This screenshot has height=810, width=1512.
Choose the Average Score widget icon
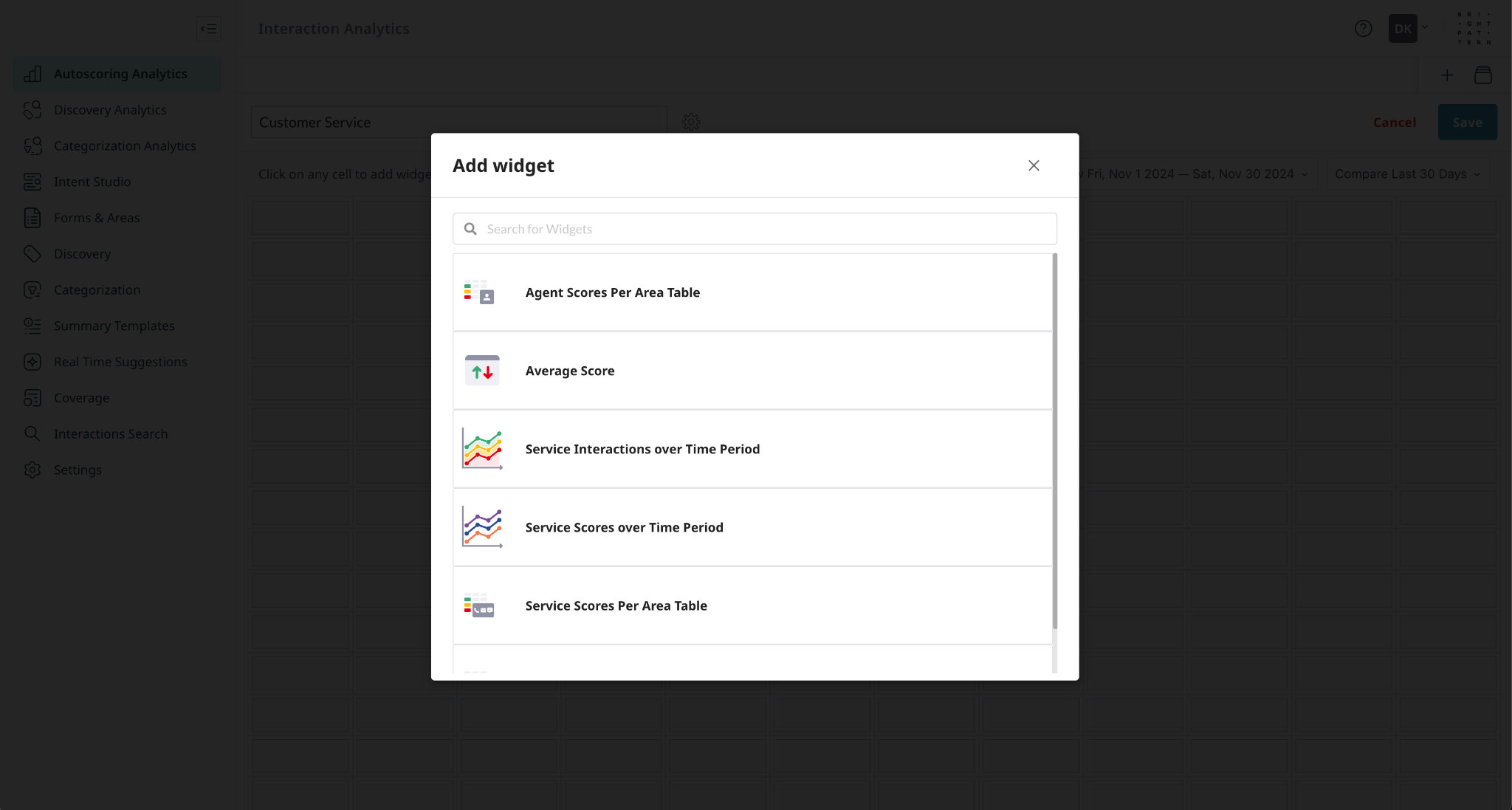click(482, 371)
